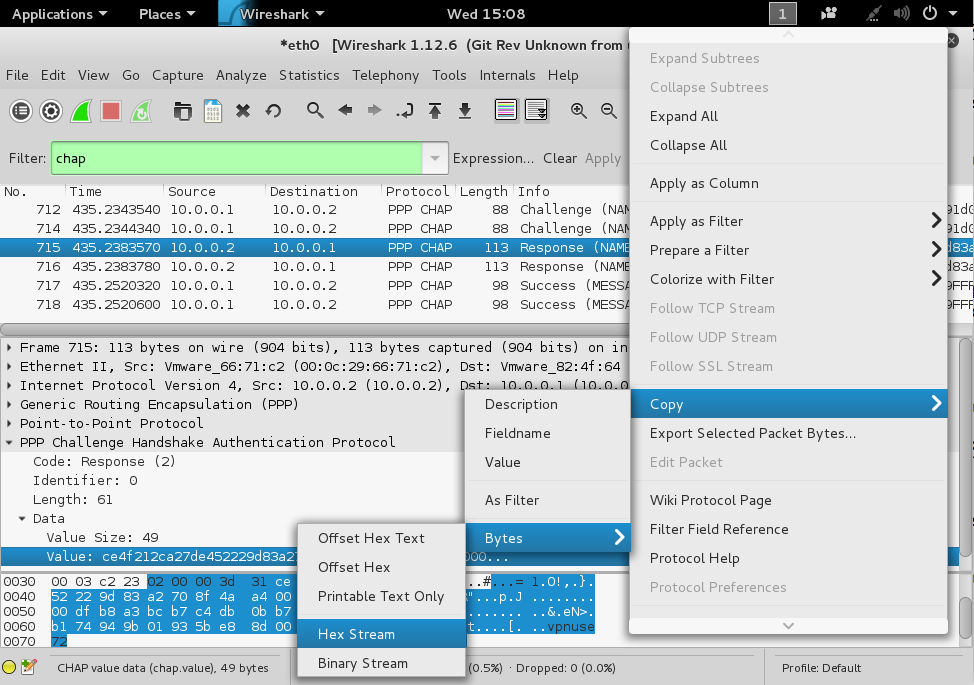Click Apply filter button
The width and height of the screenshot is (974, 685).
pyautogui.click(x=603, y=158)
